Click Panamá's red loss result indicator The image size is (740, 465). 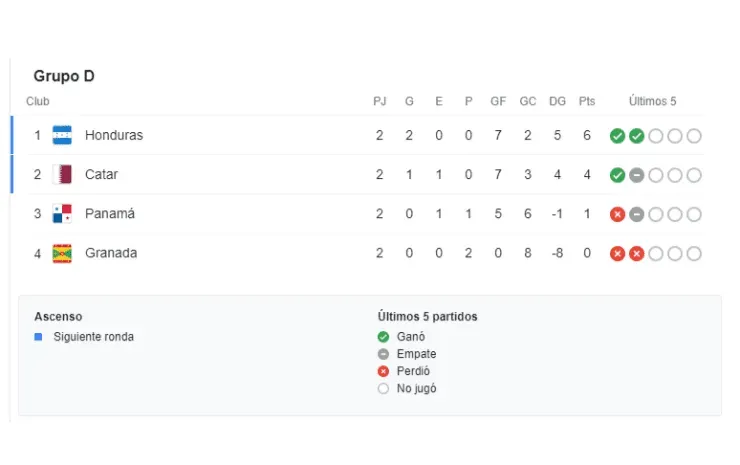click(617, 214)
